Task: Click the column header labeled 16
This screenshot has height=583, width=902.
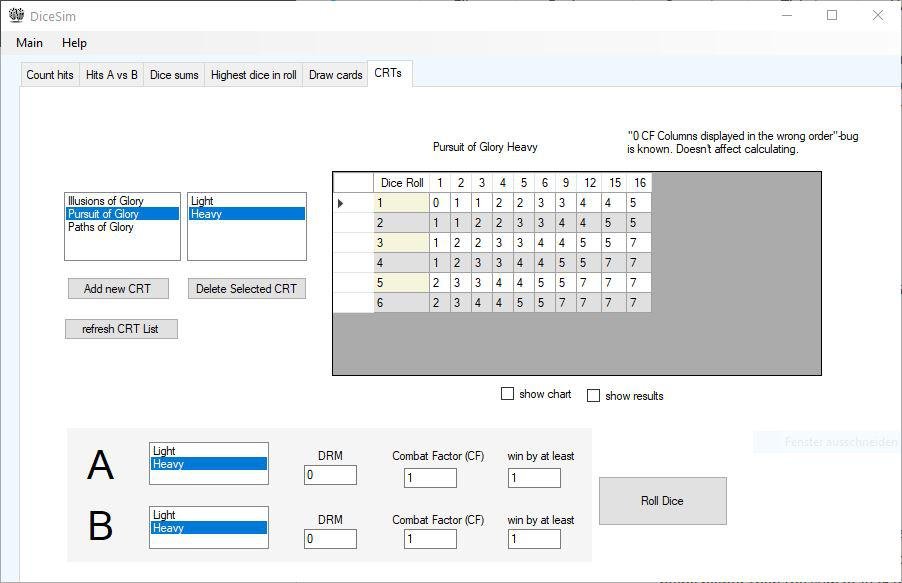Action: [x=640, y=182]
